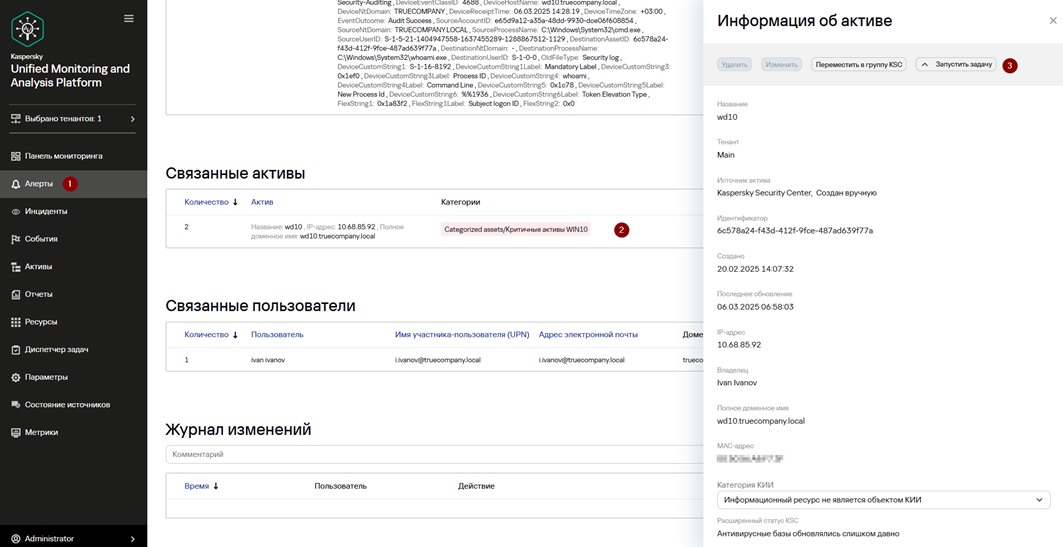Sort related assets by Количество column
This screenshot has height=547, width=1063.
point(211,202)
